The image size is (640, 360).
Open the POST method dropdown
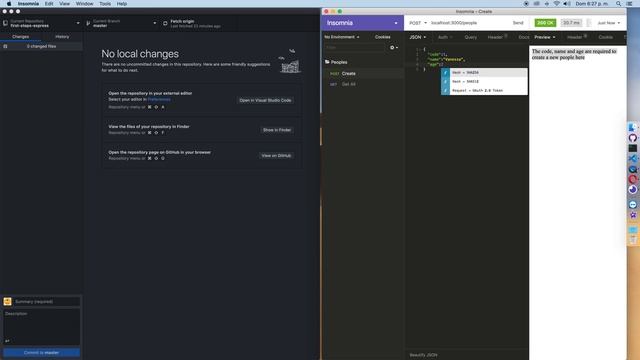pos(418,23)
